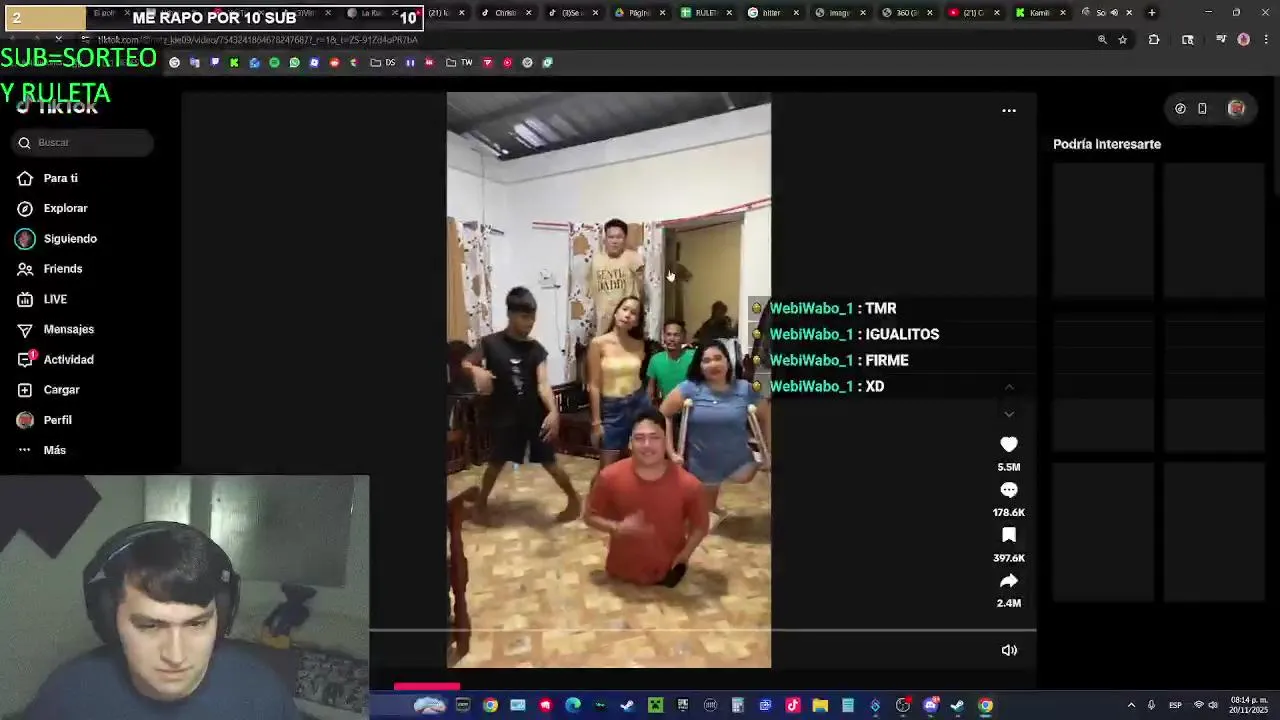Open Chrome extensions puzzle icon
Screen dimensions: 1280x720
tap(1154, 40)
